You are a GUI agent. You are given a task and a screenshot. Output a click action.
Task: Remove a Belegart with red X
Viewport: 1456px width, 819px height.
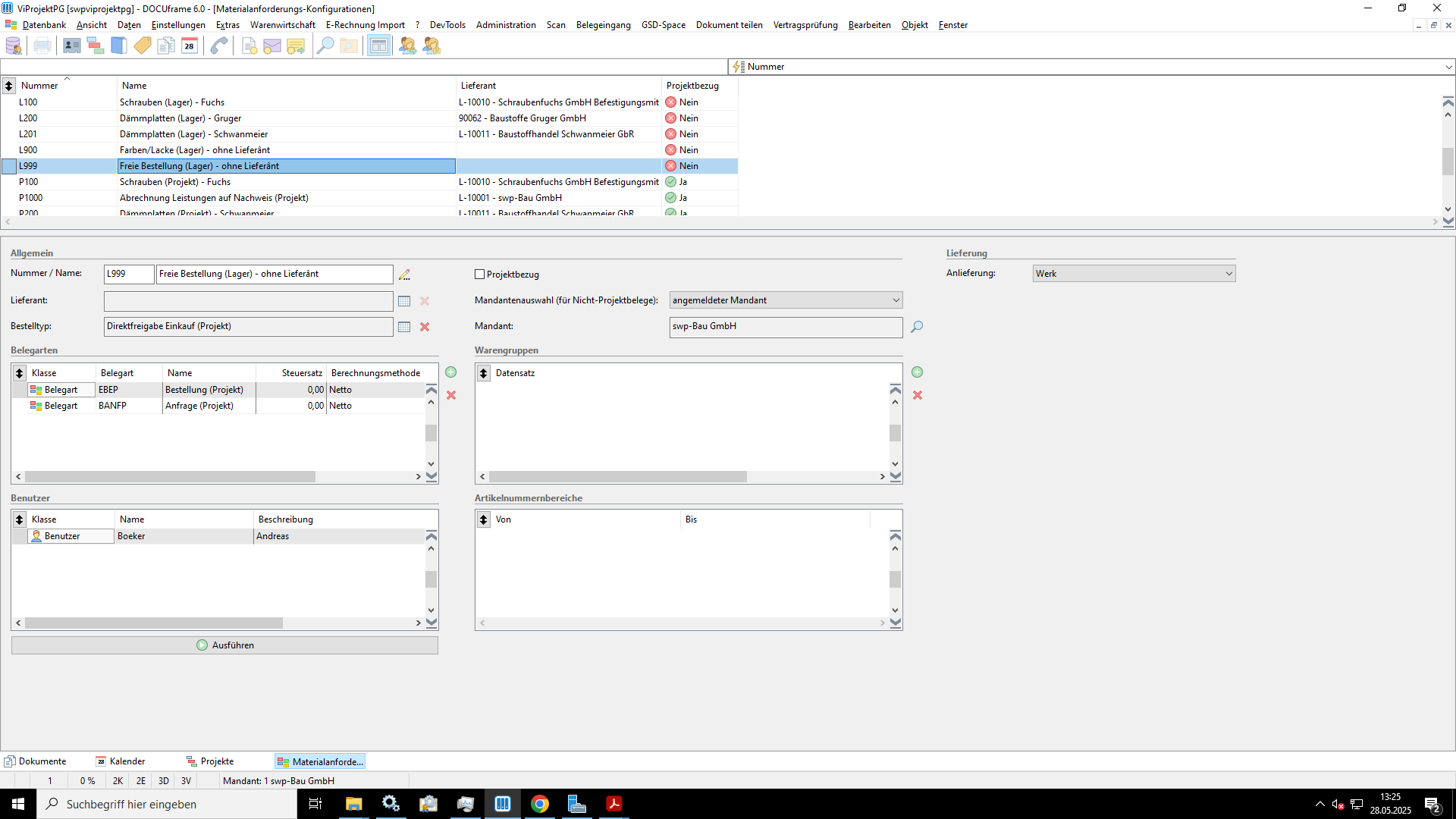tap(451, 395)
